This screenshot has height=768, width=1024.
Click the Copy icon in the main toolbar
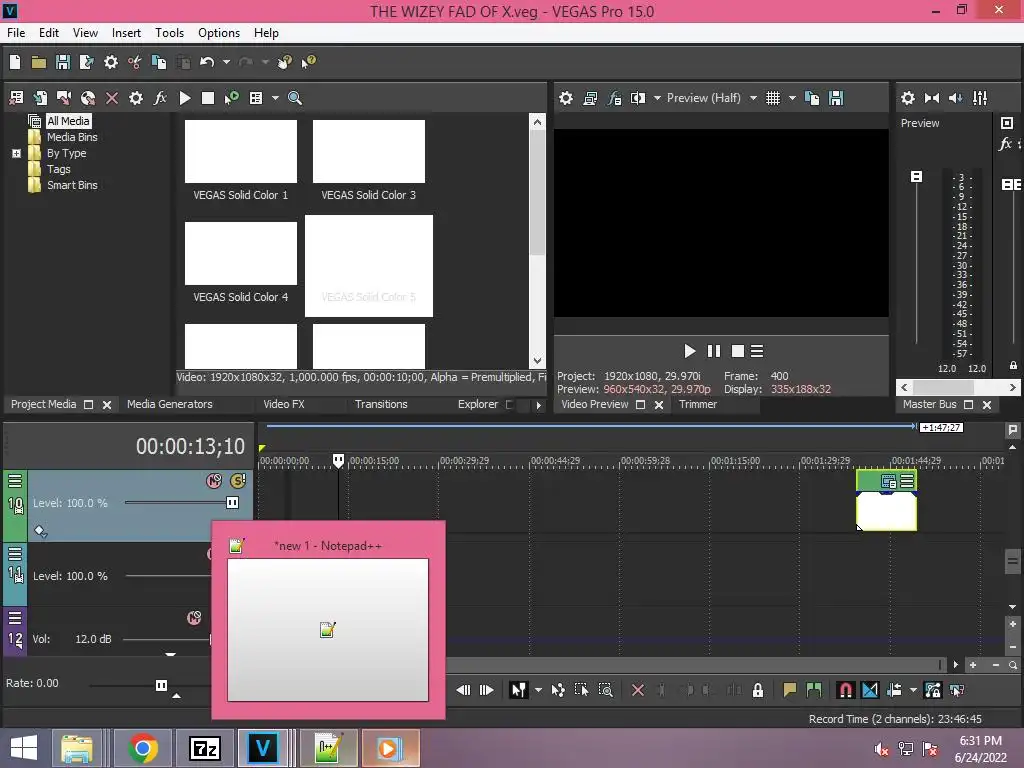click(159, 62)
